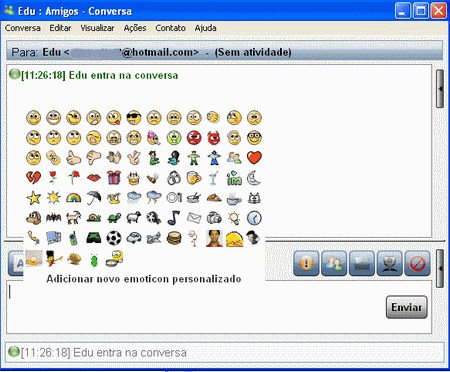Insert the soccer ball emoticon
This screenshot has height=372, width=450.
114,238
